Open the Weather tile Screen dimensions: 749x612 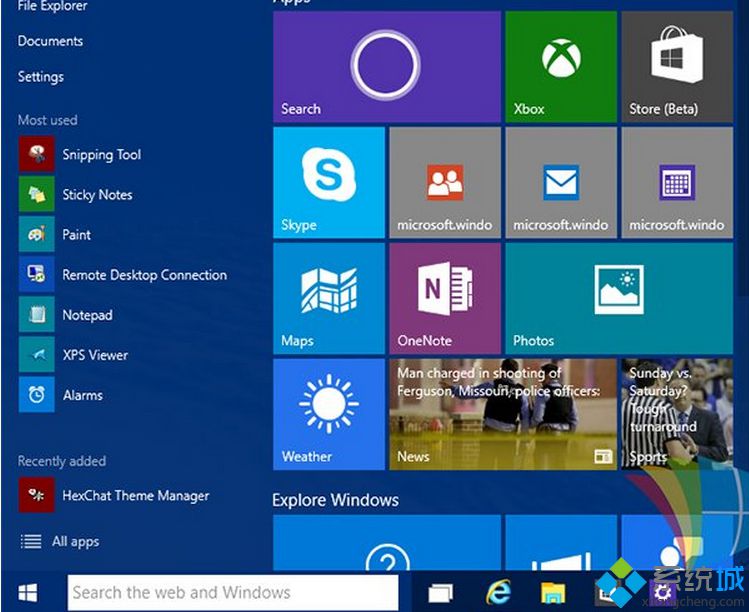(x=329, y=415)
